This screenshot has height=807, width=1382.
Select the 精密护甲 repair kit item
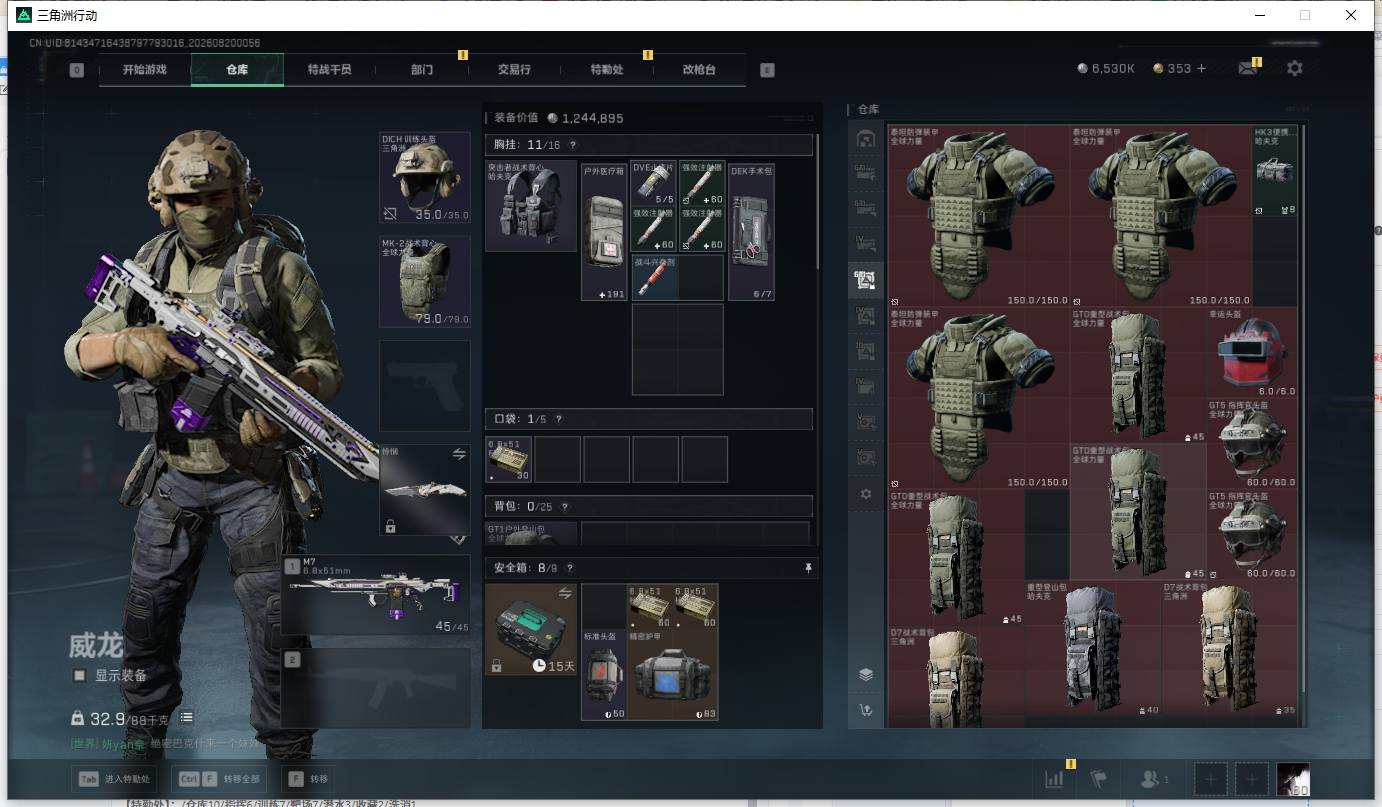click(x=672, y=675)
